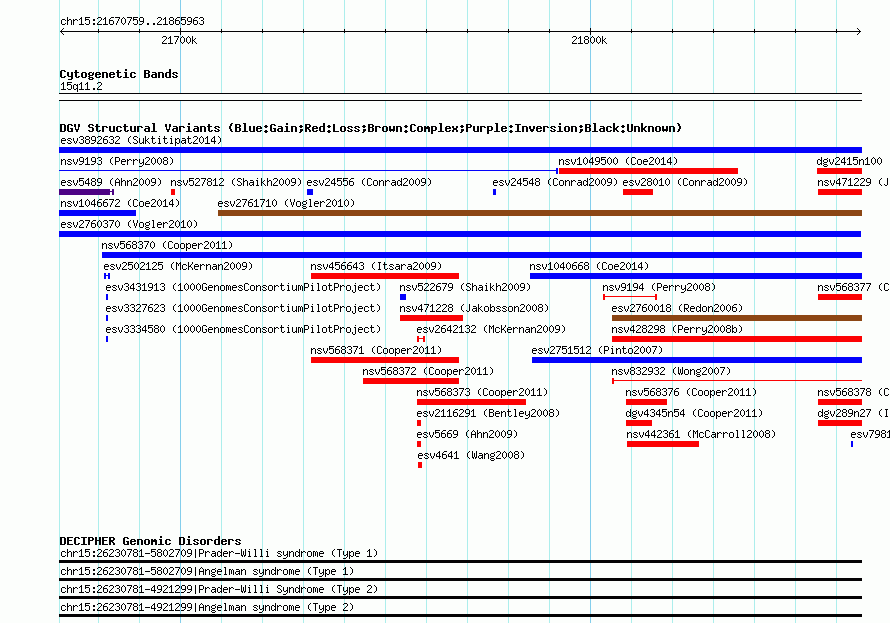Click the esv3892632 (Suktitipat2014) variant label
This screenshot has height=623, width=890.
point(141,140)
